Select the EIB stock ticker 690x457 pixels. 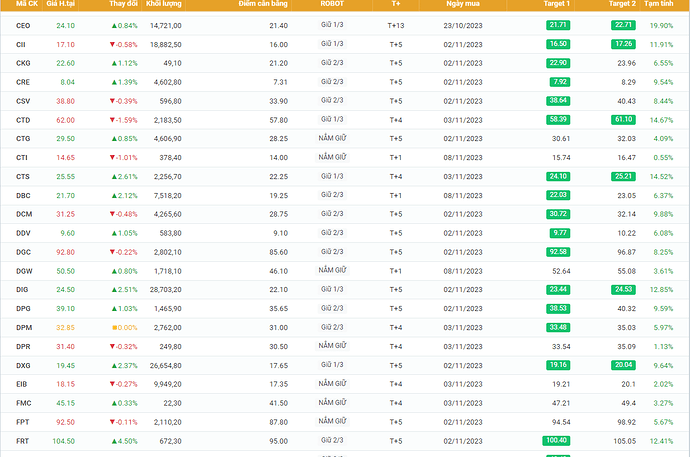(22, 384)
